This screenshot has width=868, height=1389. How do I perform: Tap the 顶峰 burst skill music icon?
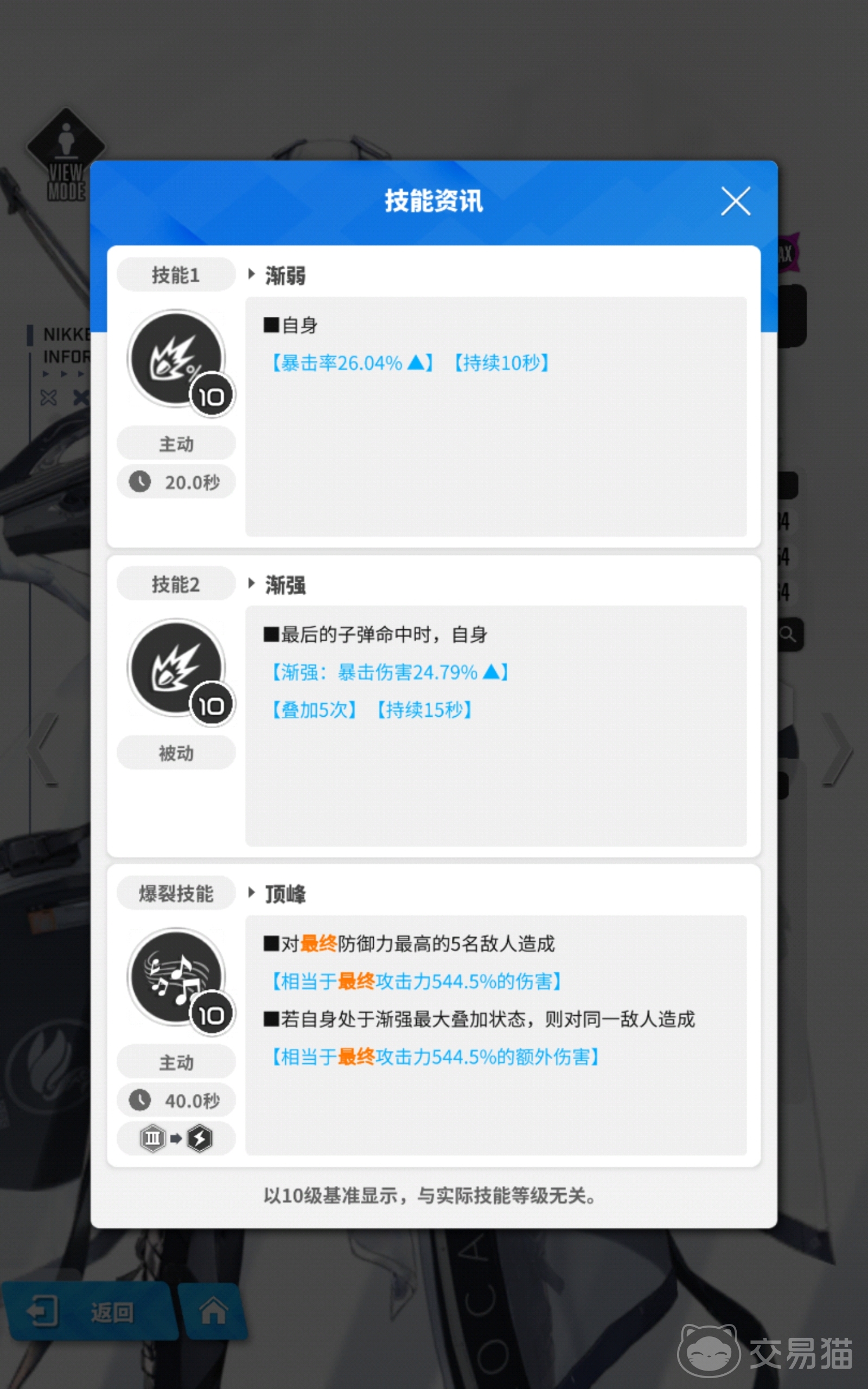(177, 978)
